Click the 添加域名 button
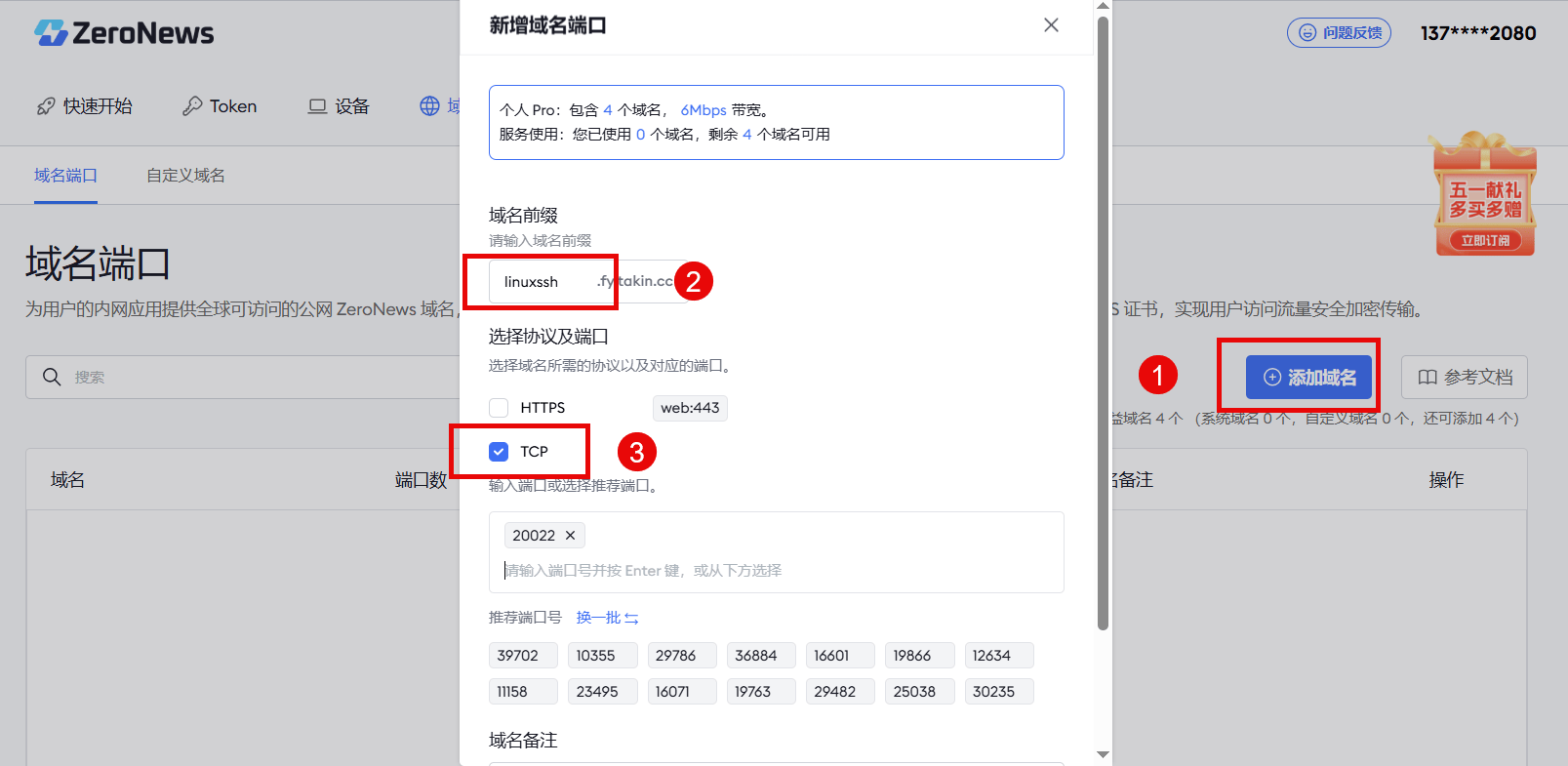Screen dimensions: 1568x766 [x=1308, y=377]
